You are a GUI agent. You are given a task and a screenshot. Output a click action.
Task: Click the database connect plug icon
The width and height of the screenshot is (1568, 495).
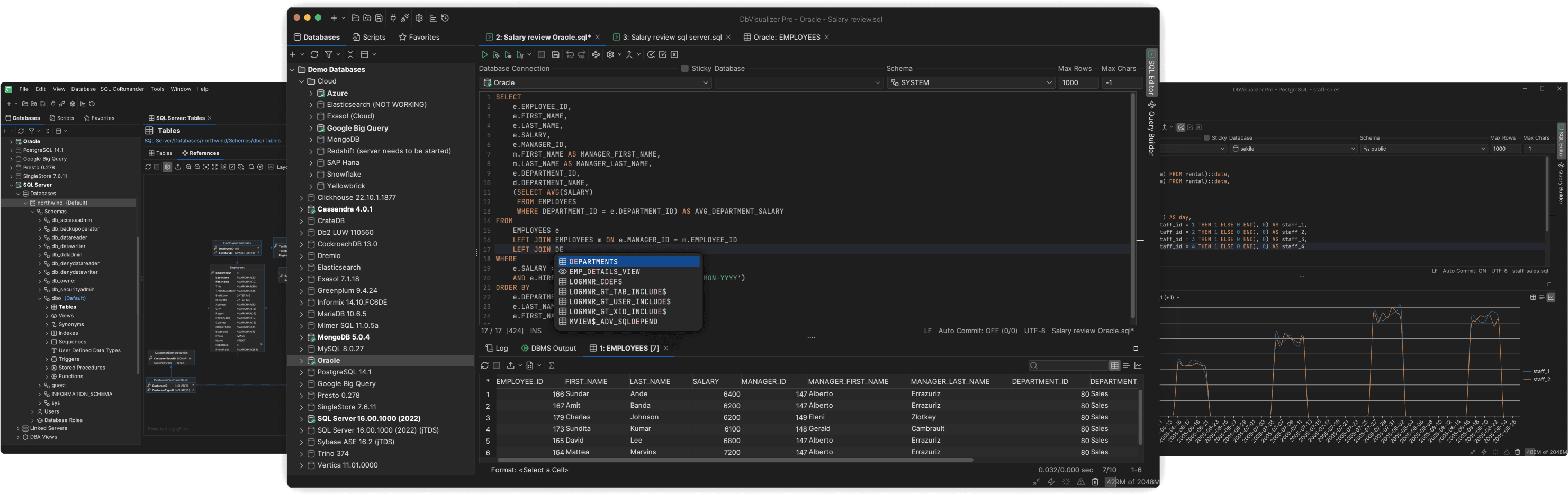coord(393,18)
